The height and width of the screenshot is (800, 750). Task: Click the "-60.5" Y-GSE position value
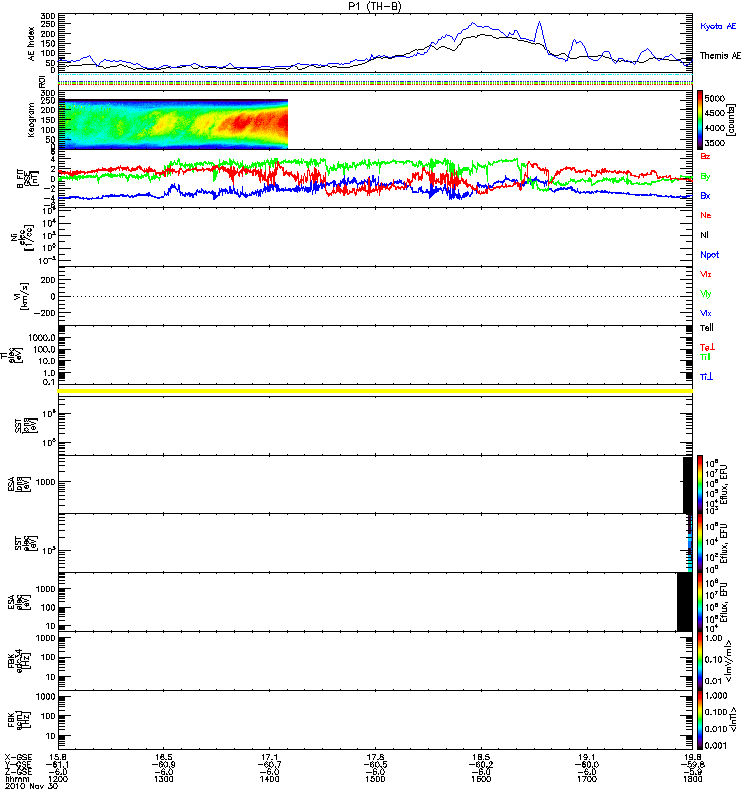374,765
